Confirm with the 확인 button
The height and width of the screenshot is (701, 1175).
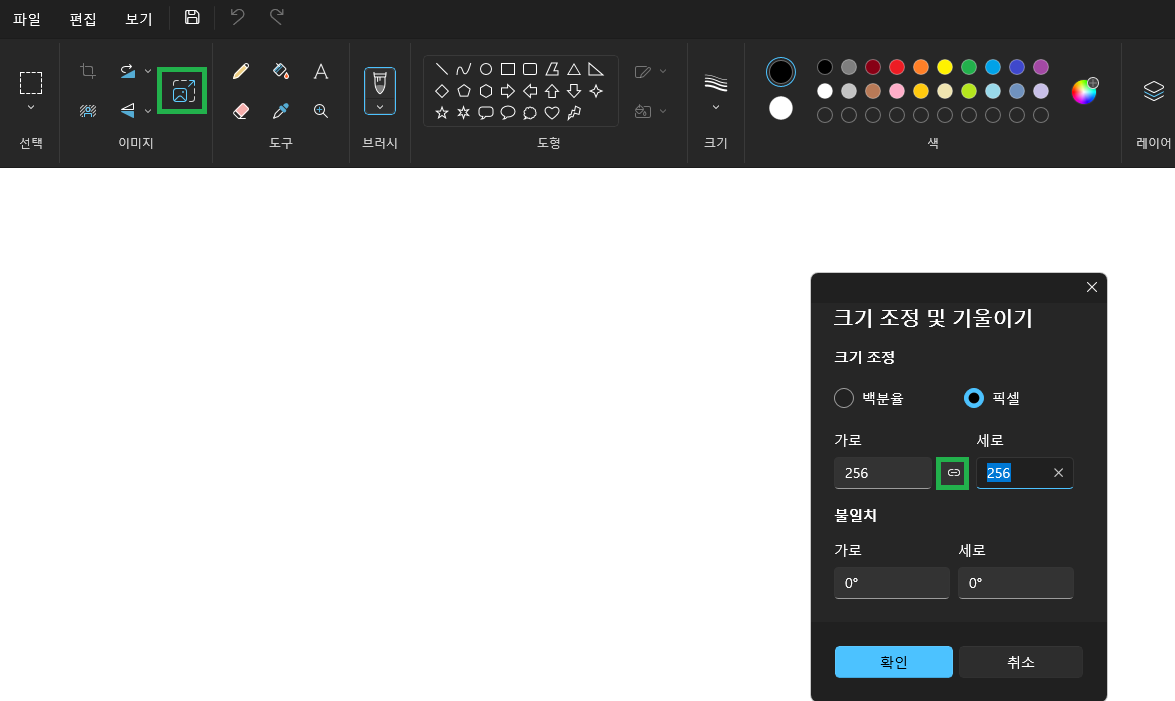pyautogui.click(x=893, y=662)
